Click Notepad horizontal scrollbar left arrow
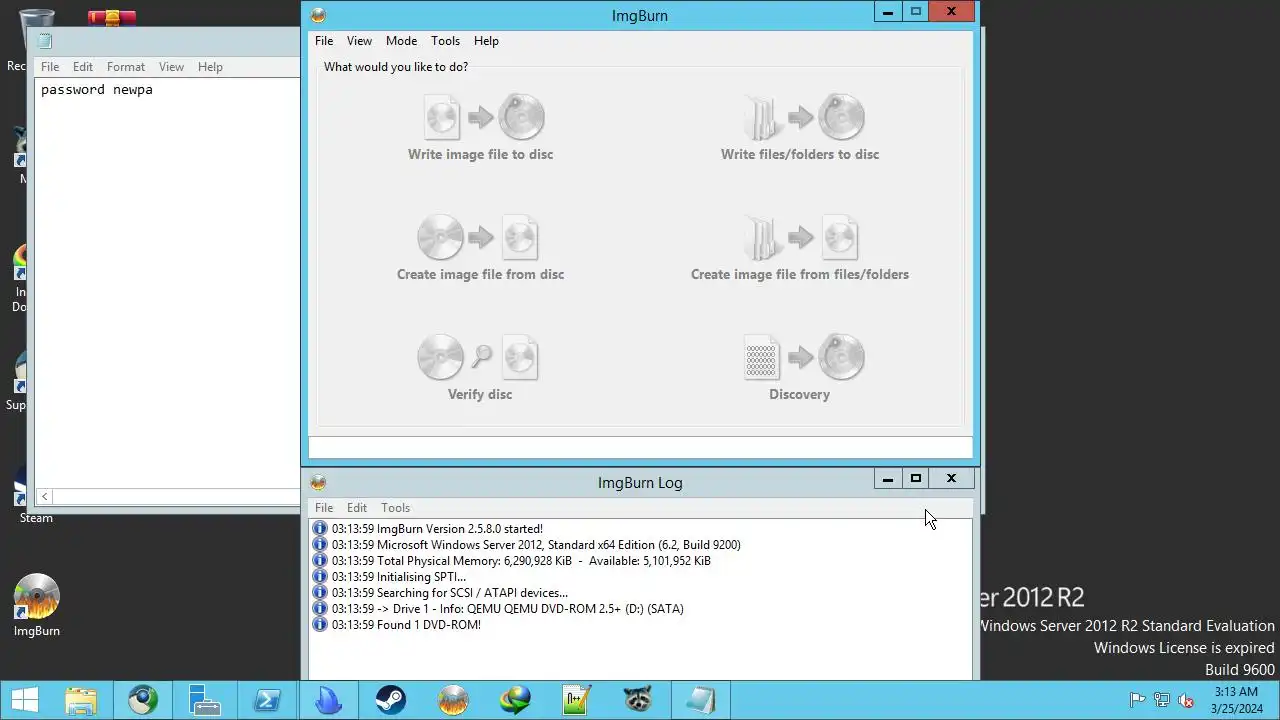 pyautogui.click(x=44, y=496)
